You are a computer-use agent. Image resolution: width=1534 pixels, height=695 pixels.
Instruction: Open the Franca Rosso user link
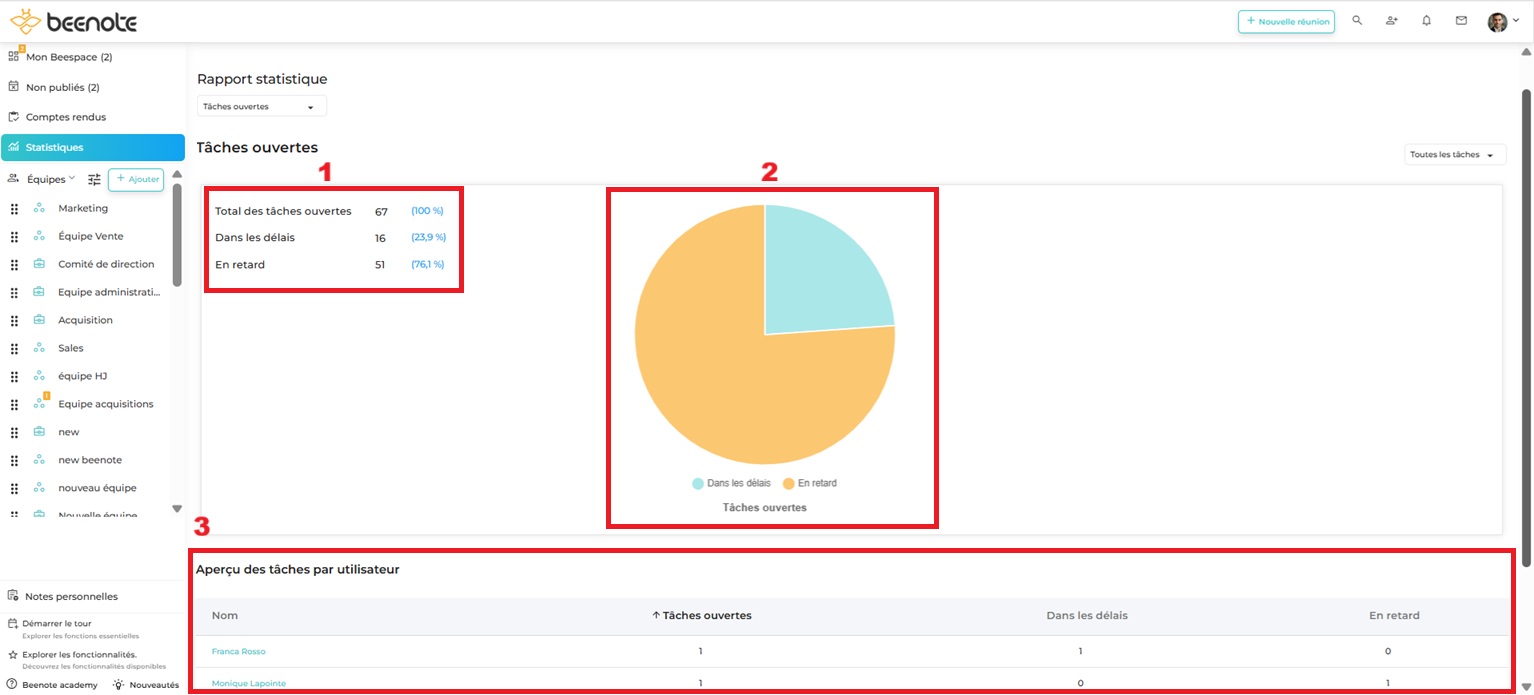[238, 652]
